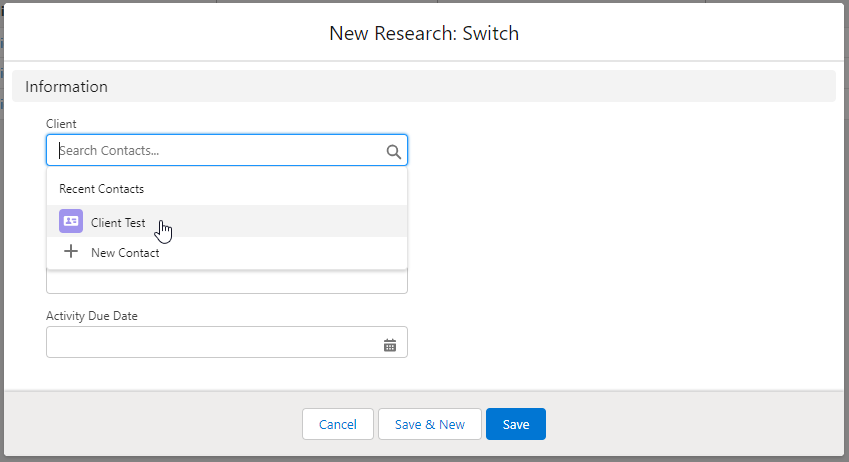Click the partially hidden field under the dropdown

(227, 283)
